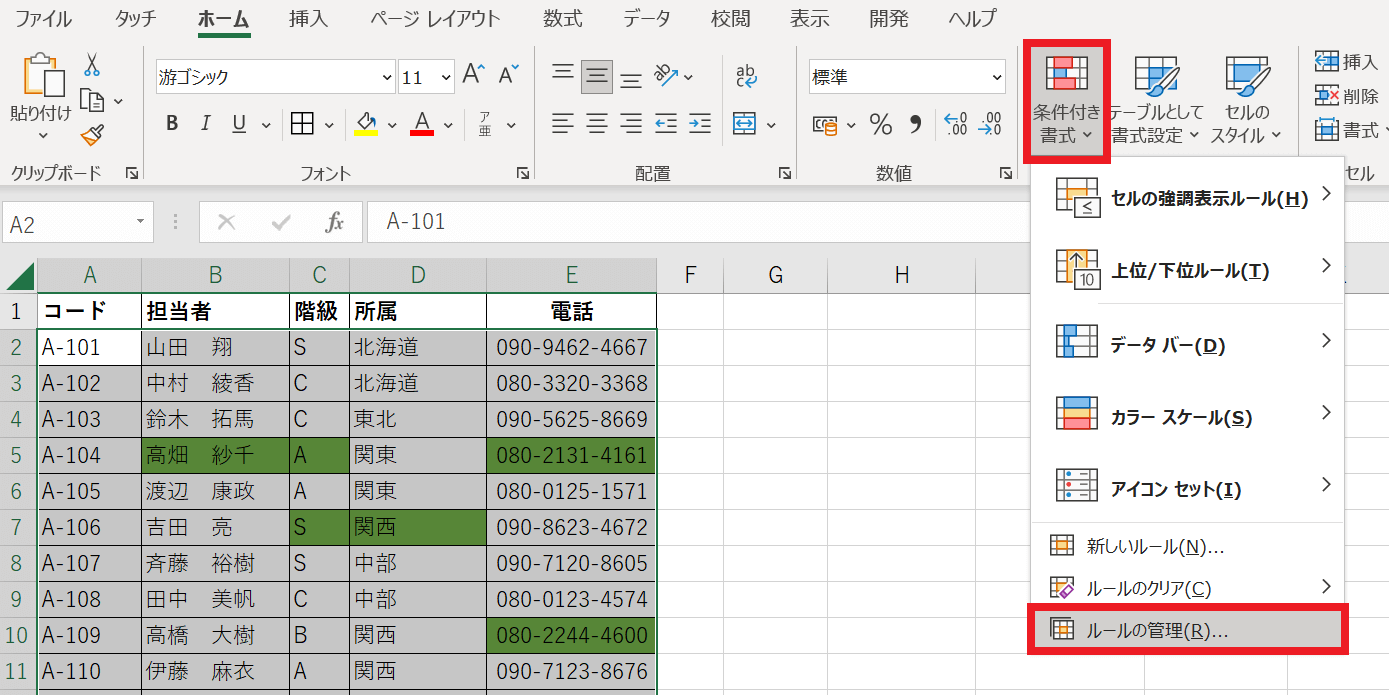The width and height of the screenshot is (1389, 695).
Task: Toggle italic formatting
Action: coord(206,124)
